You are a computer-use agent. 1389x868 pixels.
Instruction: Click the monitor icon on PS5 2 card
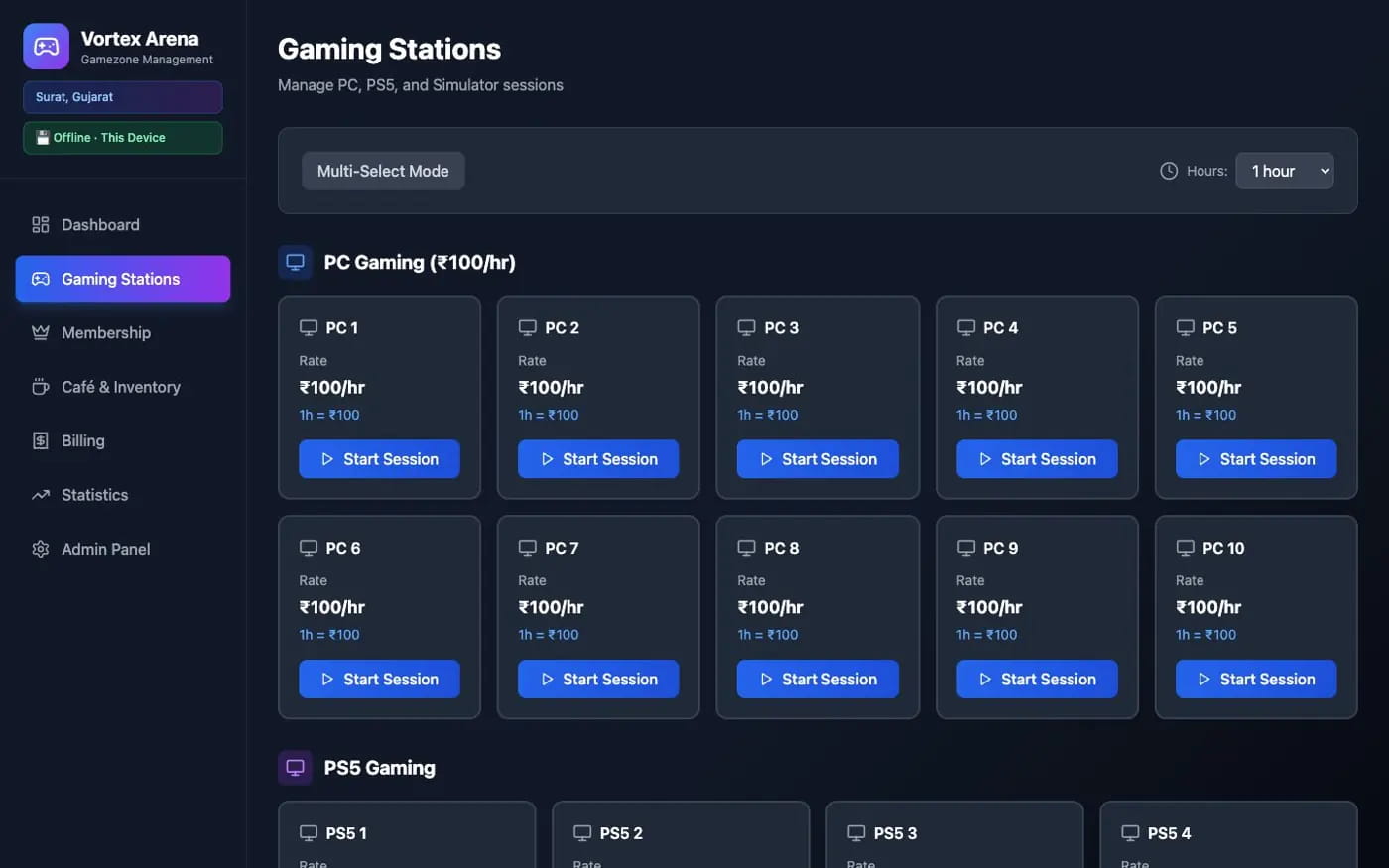(x=582, y=833)
